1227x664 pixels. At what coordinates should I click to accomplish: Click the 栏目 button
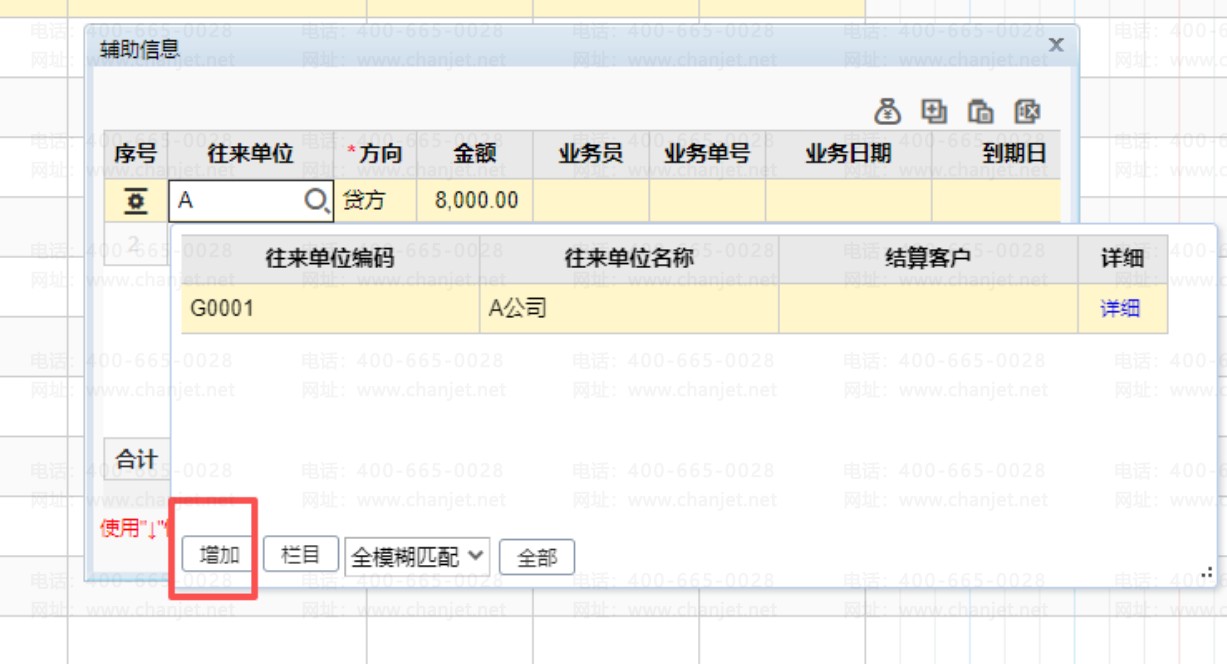click(x=300, y=554)
